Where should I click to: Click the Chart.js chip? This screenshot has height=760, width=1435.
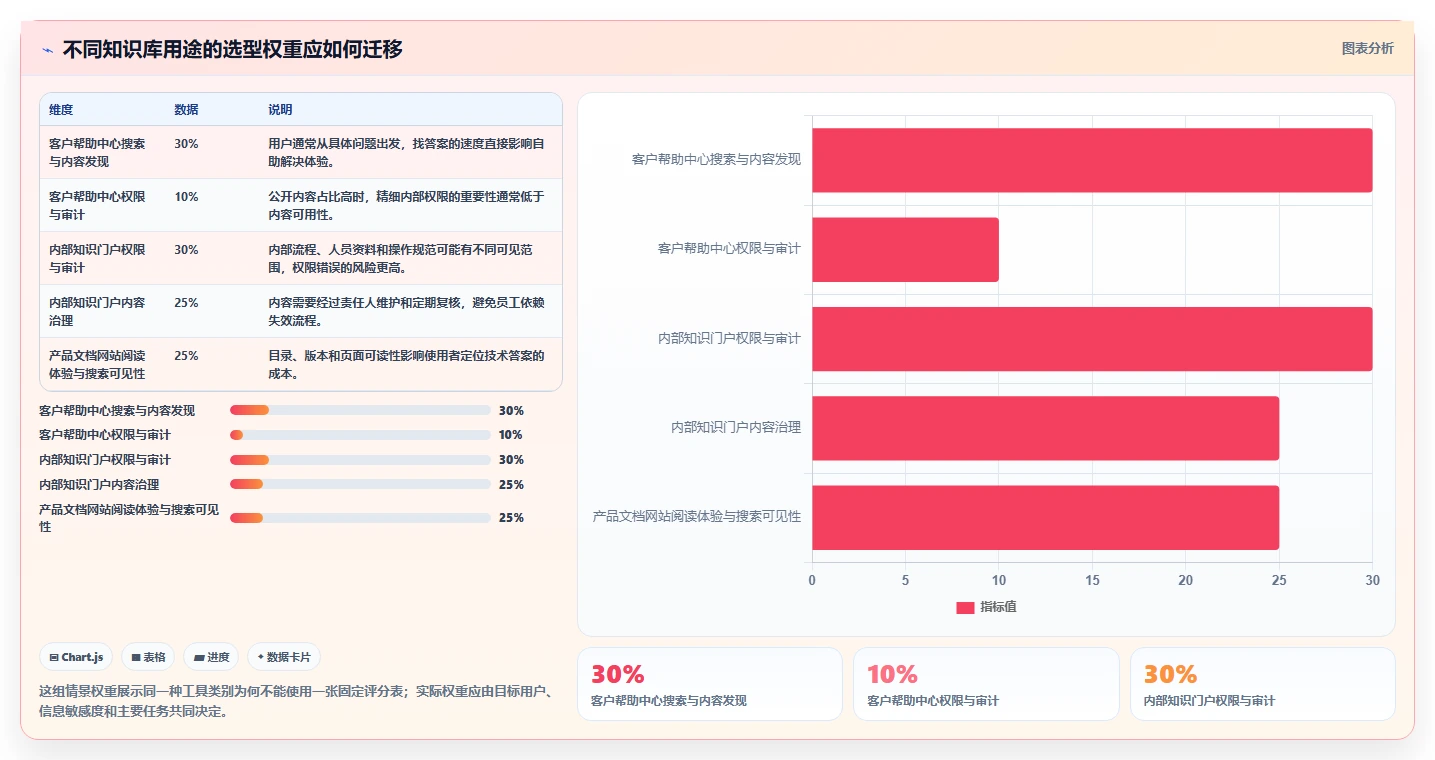(77, 657)
